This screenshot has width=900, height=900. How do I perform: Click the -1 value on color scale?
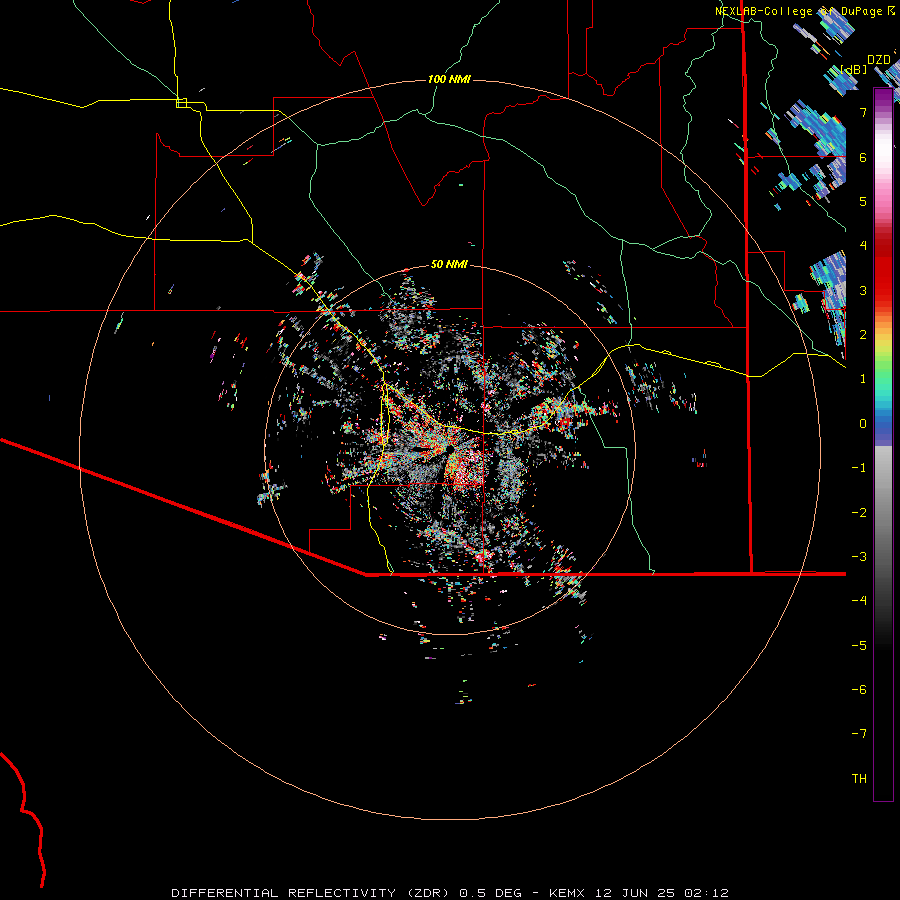[859, 468]
